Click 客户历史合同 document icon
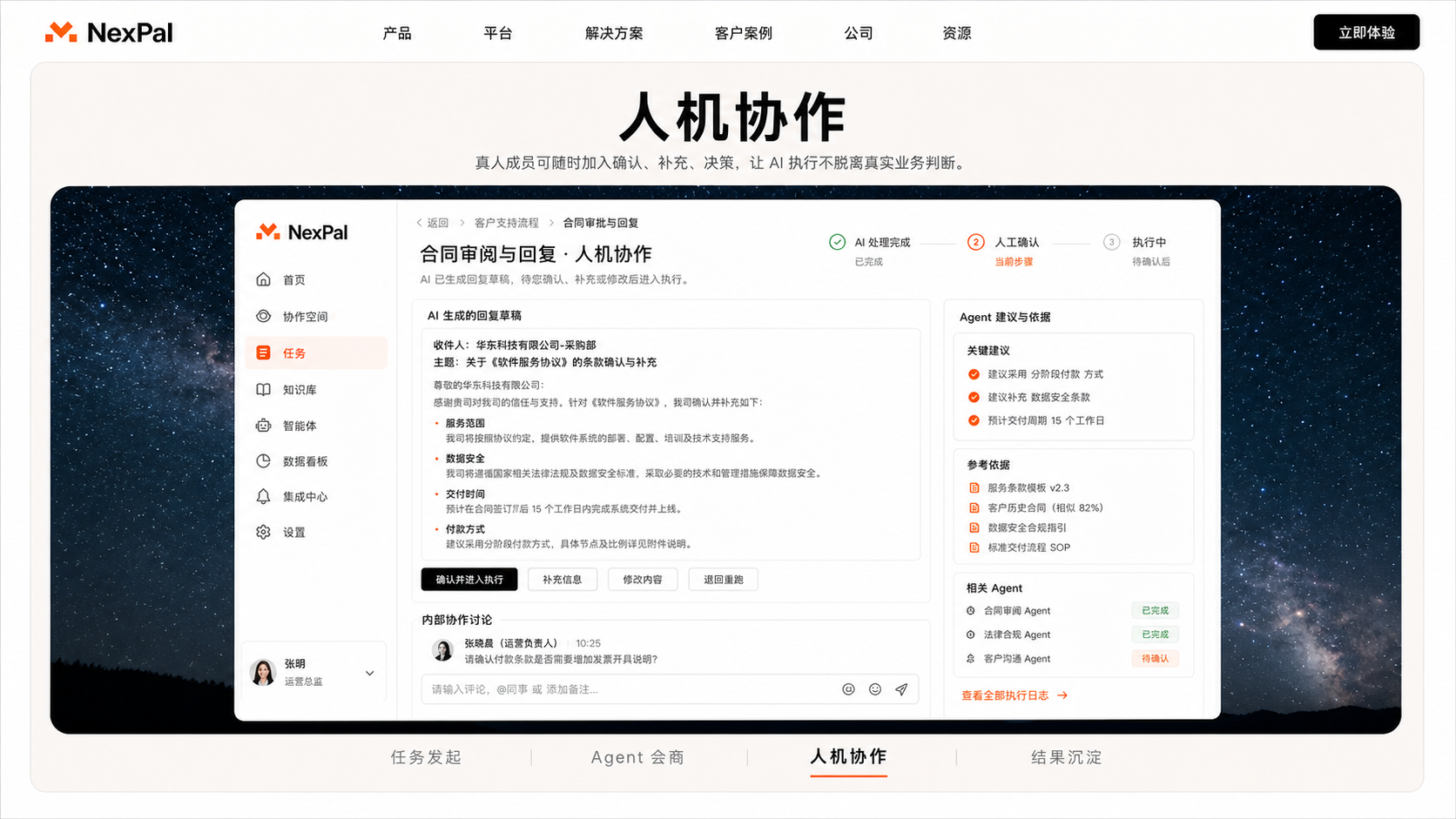The height and width of the screenshot is (819, 1456). coord(974,508)
